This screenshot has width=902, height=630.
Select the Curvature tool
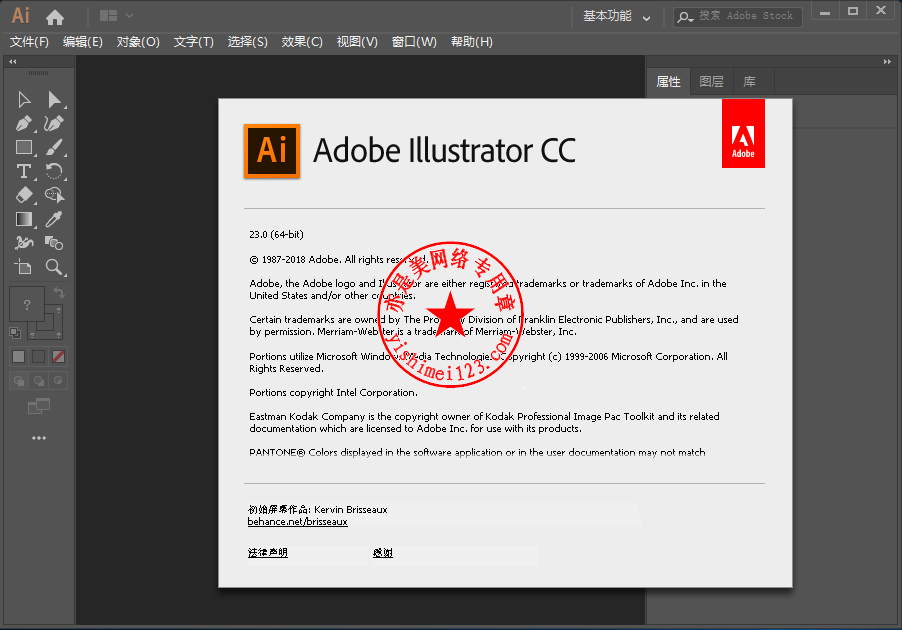pyautogui.click(x=54, y=123)
